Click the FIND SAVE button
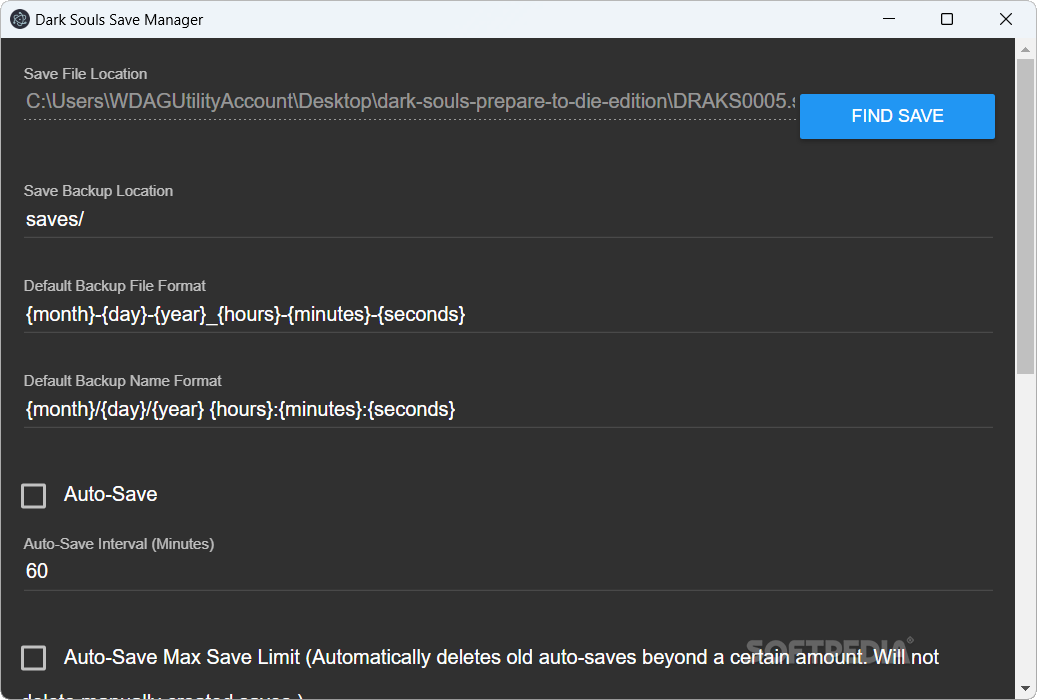 [897, 116]
